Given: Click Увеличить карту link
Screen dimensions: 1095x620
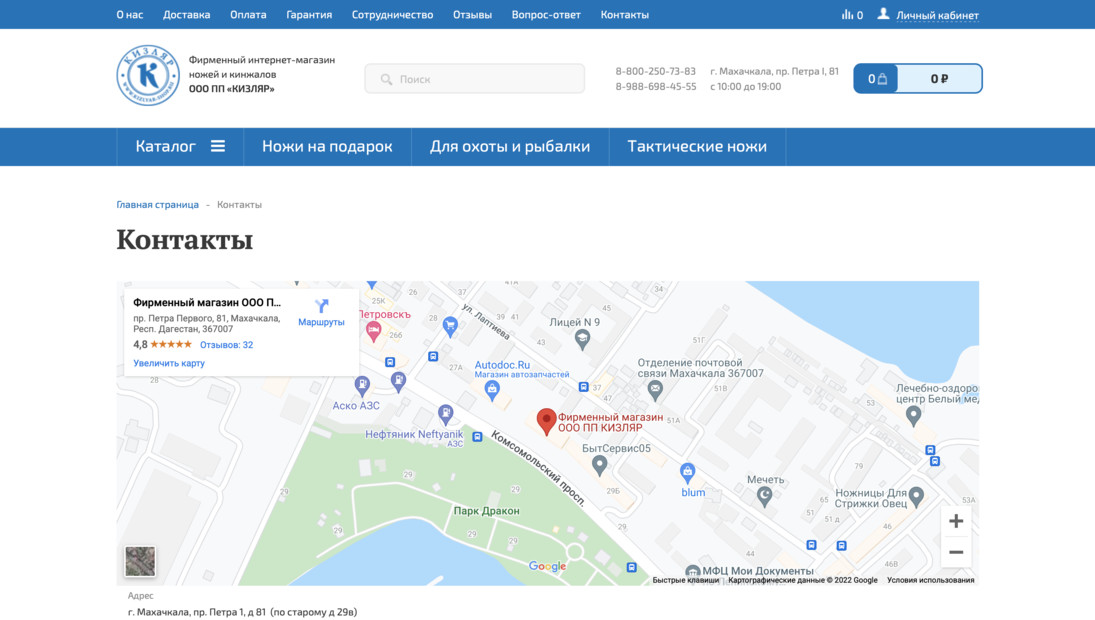Looking at the screenshot, I should click(169, 363).
